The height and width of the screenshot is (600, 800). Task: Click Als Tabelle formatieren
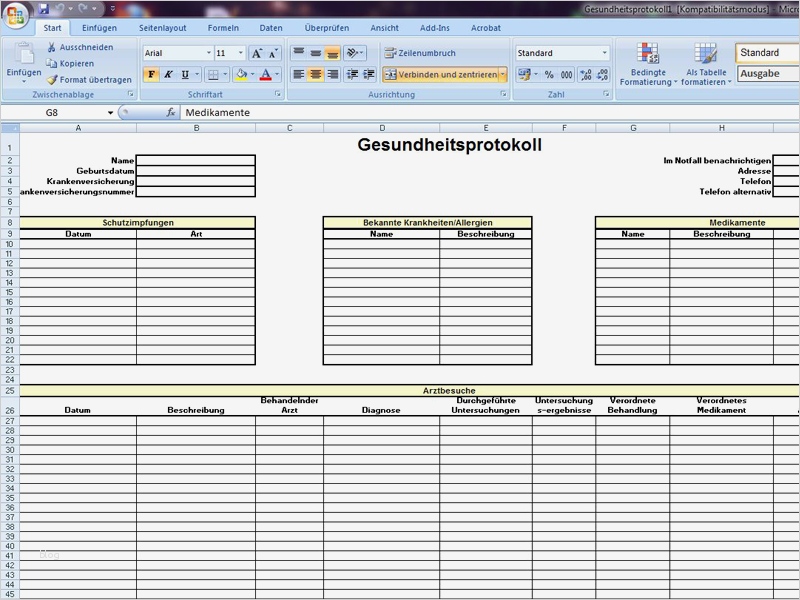click(706, 62)
